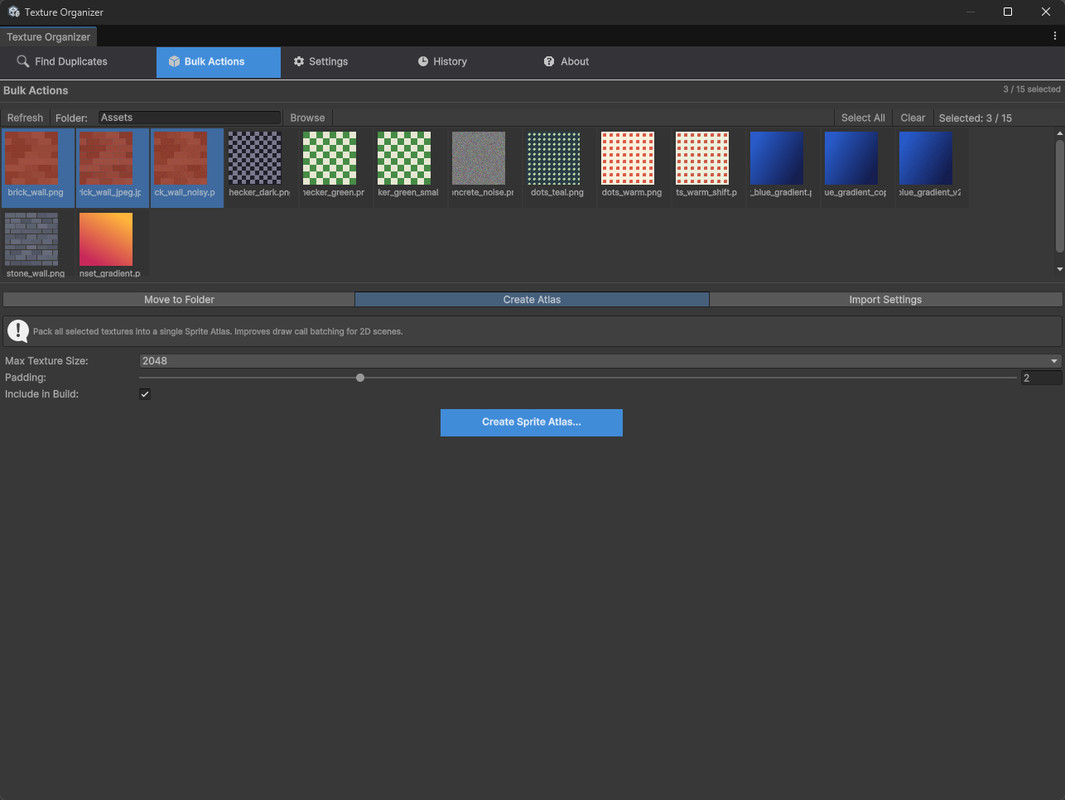This screenshot has width=1065, height=800.
Task: Toggle the Include in Build checkbox
Action: point(145,394)
